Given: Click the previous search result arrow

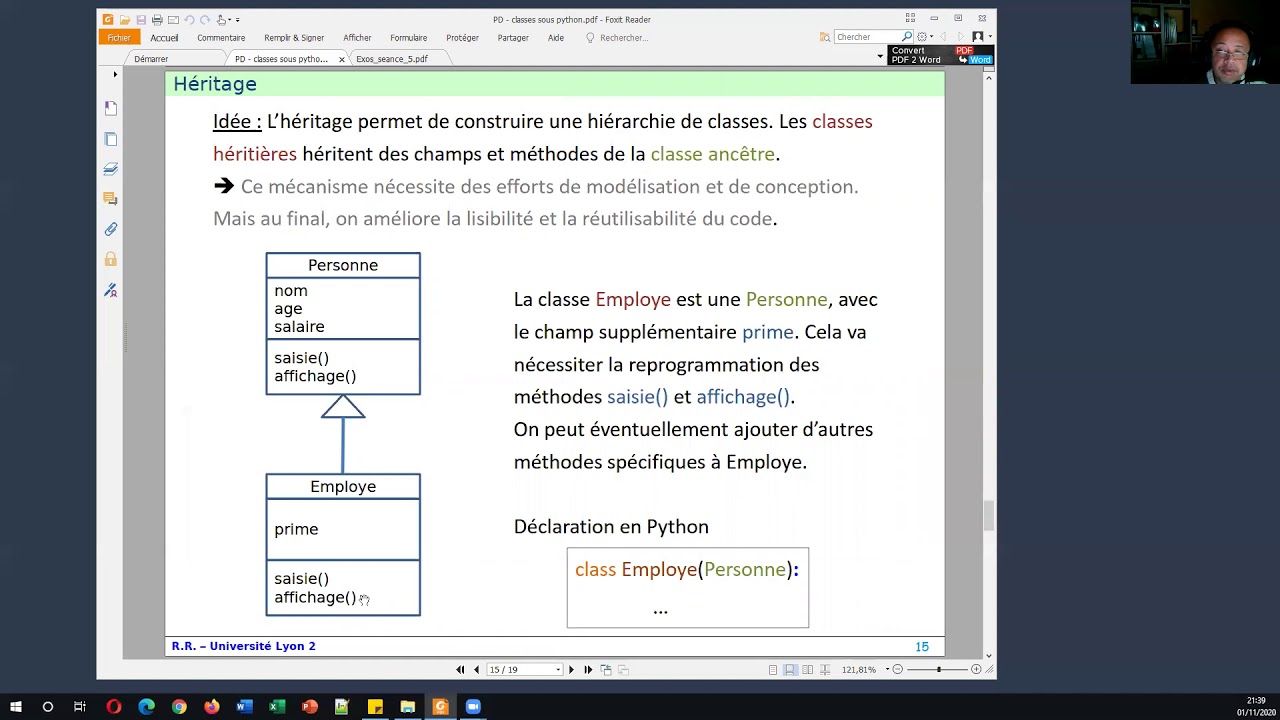Looking at the screenshot, I should coord(943,37).
